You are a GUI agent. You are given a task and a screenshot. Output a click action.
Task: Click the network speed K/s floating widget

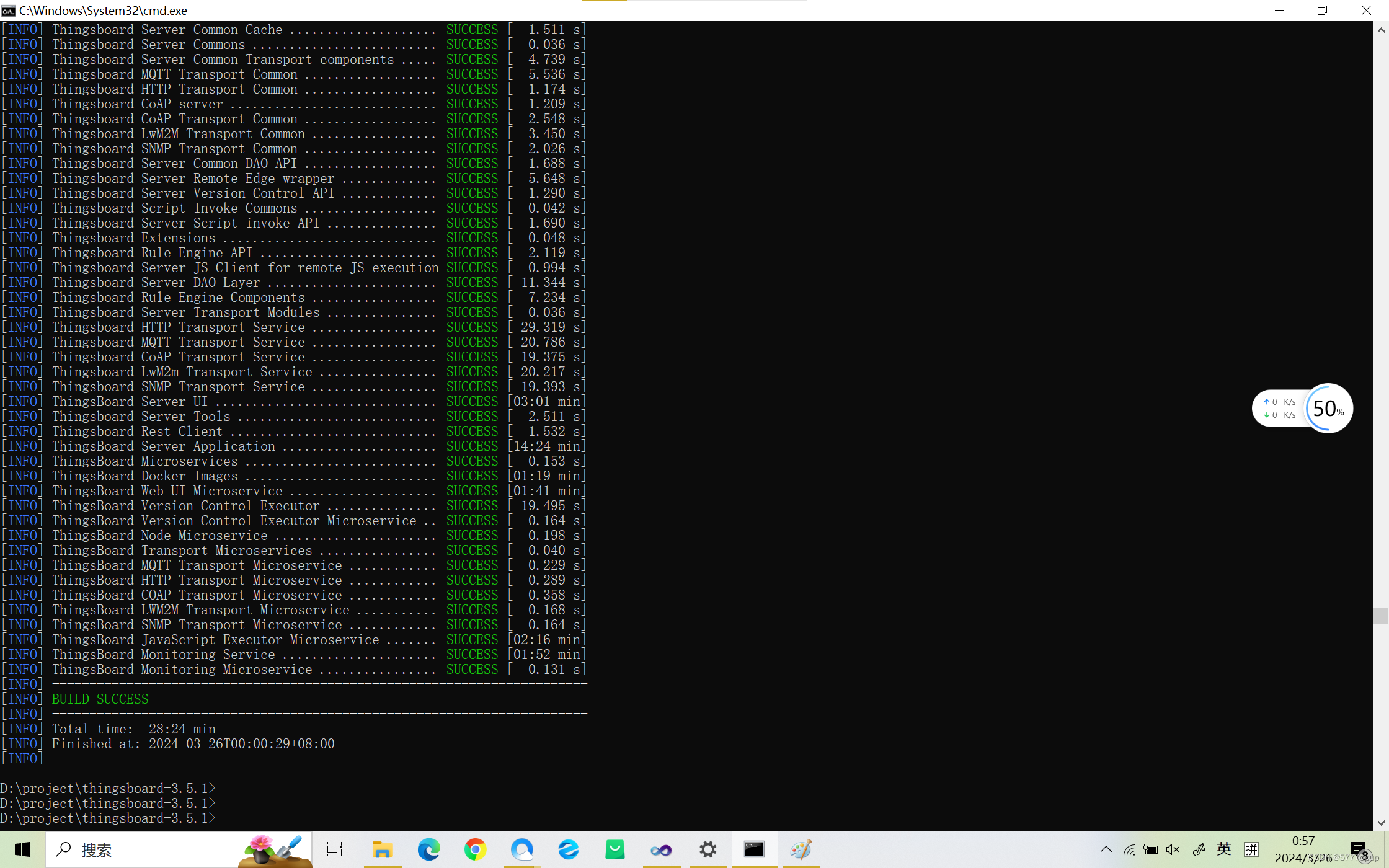[1279, 408]
